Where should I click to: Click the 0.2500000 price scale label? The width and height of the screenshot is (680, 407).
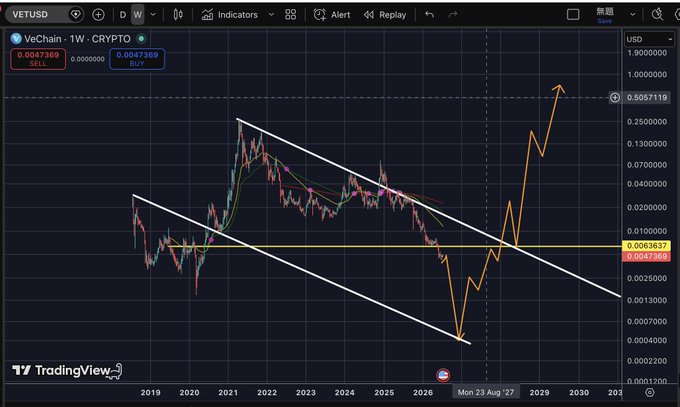[647, 121]
